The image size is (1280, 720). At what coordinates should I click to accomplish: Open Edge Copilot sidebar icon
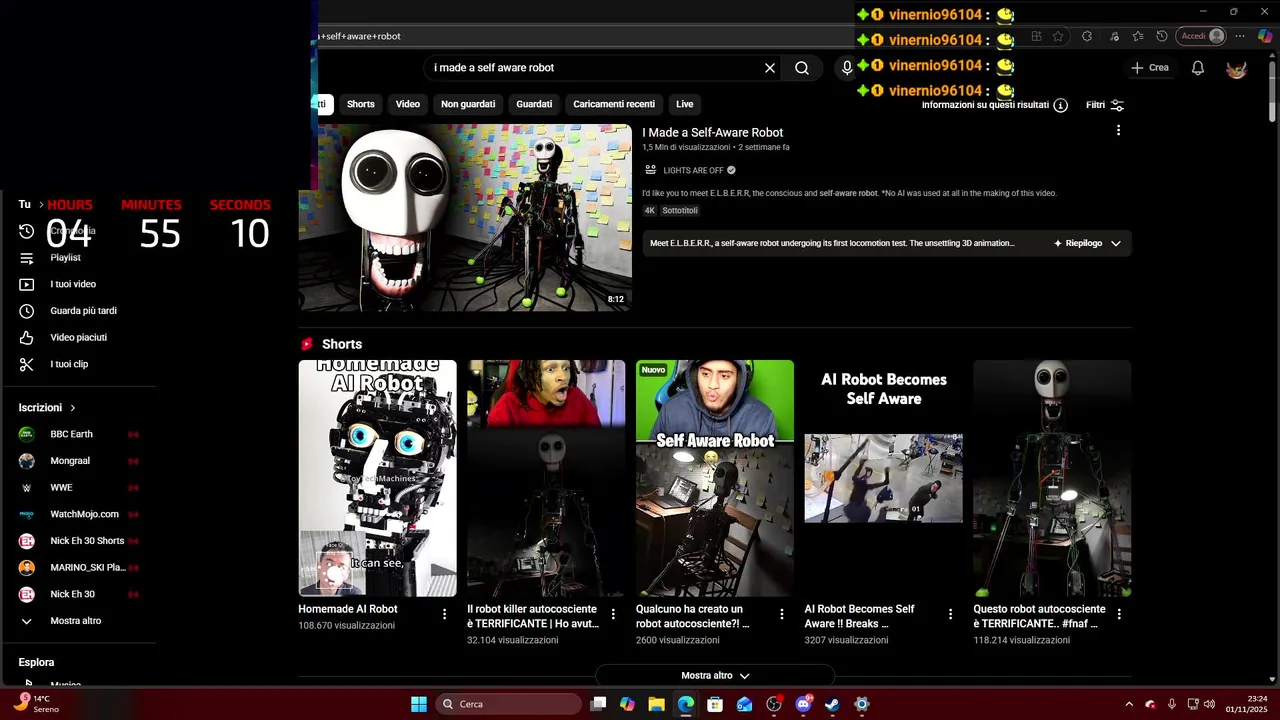point(1265,36)
